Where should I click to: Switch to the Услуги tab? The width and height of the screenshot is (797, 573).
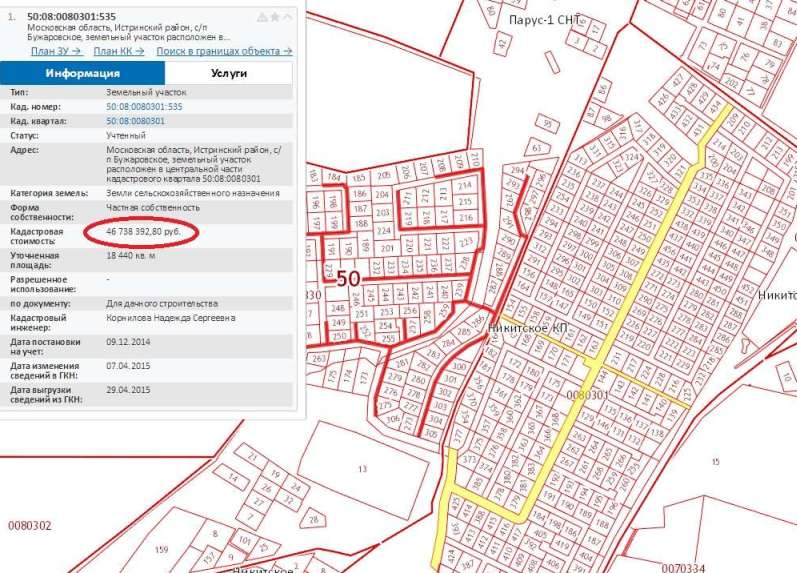tap(229, 73)
